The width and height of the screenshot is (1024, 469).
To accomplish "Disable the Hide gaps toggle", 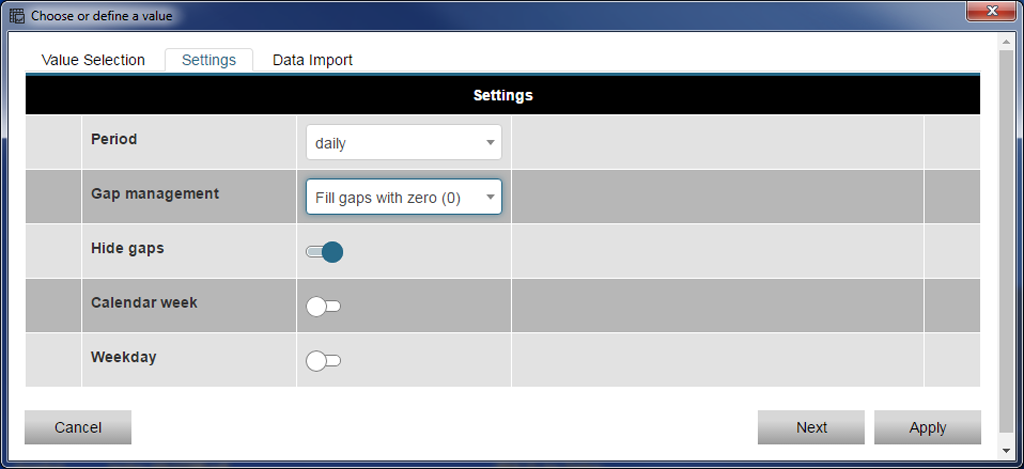I will pyautogui.click(x=324, y=252).
